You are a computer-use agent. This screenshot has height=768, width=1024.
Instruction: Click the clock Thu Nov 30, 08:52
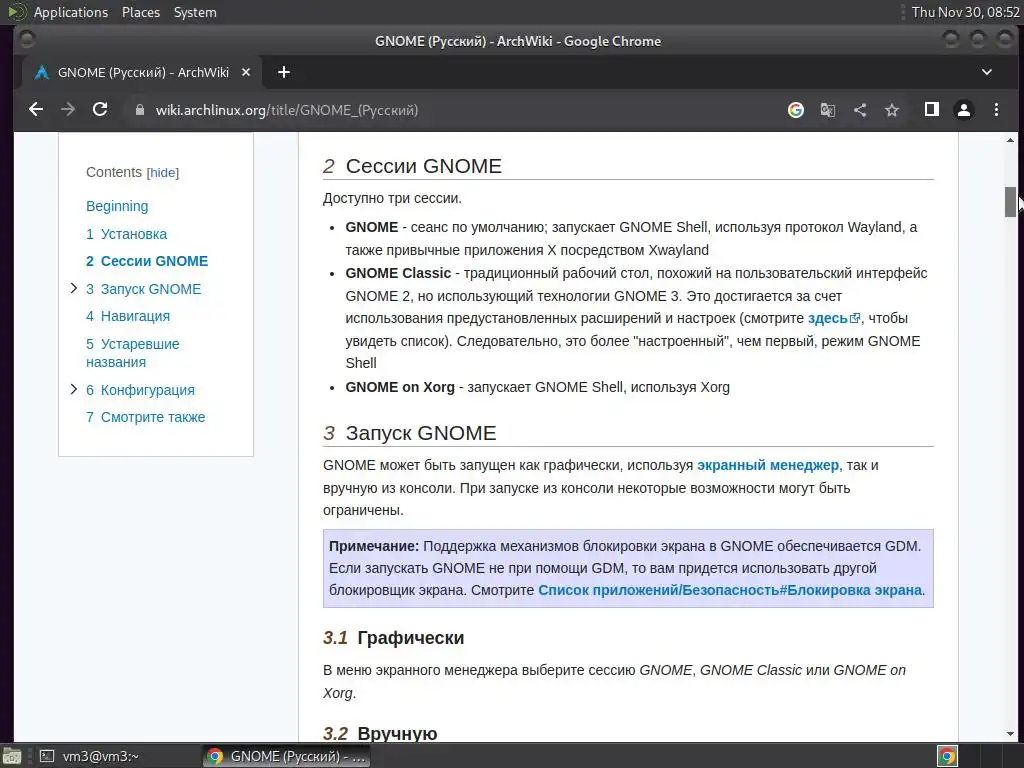965,12
